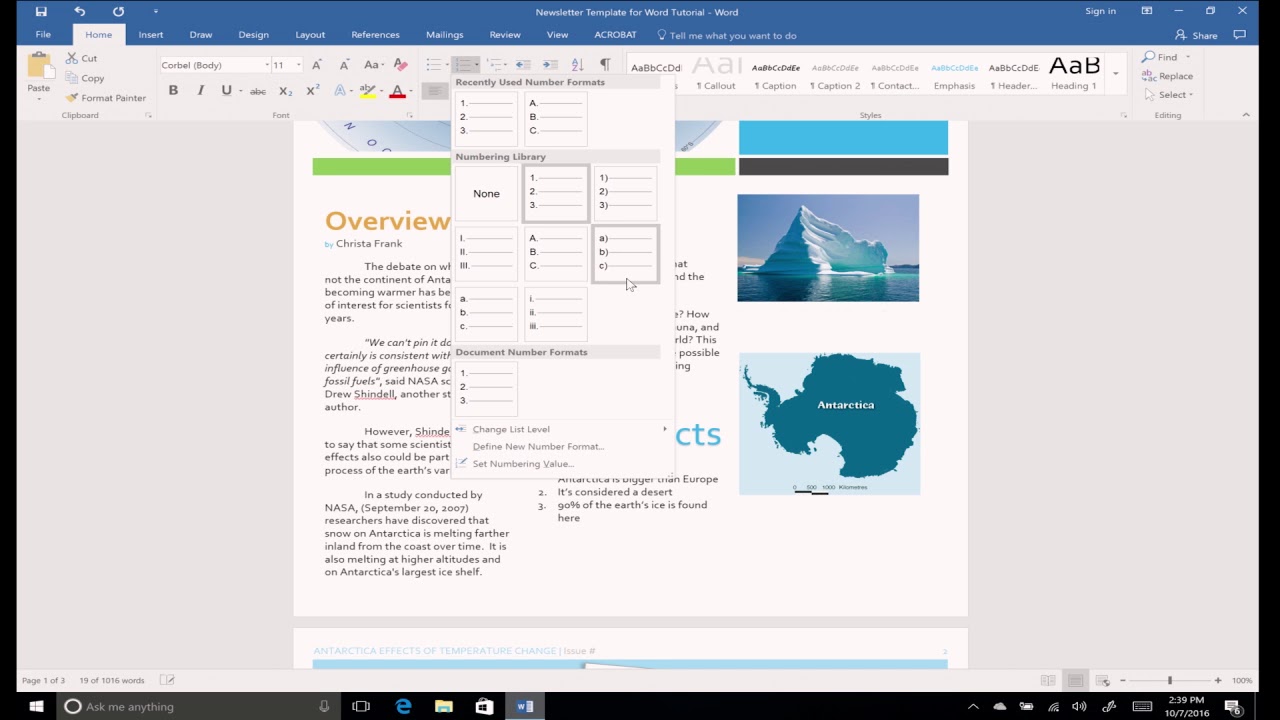1280x720 pixels.
Task: Click Sign in link
Action: tap(1100, 11)
